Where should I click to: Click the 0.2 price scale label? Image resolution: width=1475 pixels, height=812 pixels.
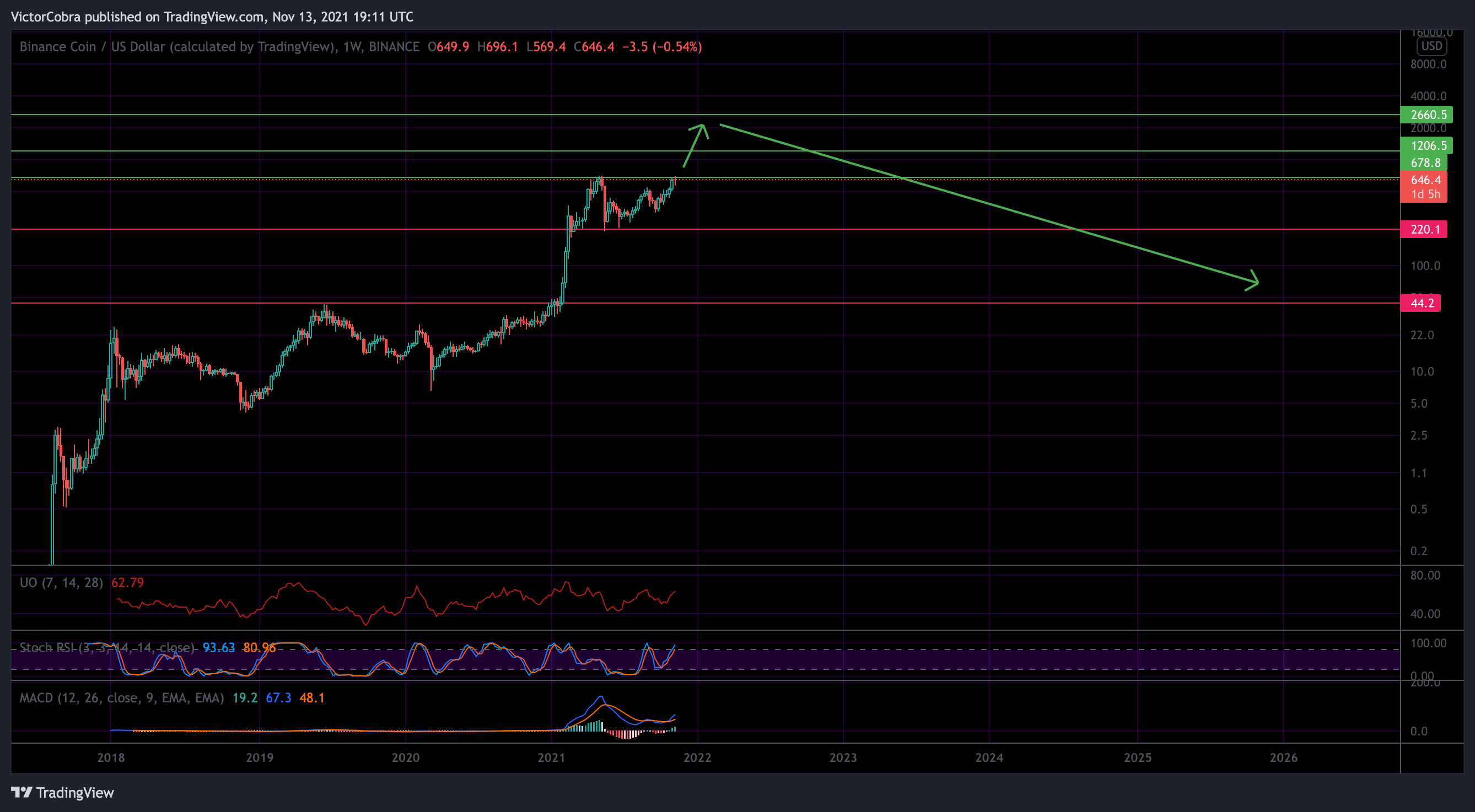[1418, 551]
